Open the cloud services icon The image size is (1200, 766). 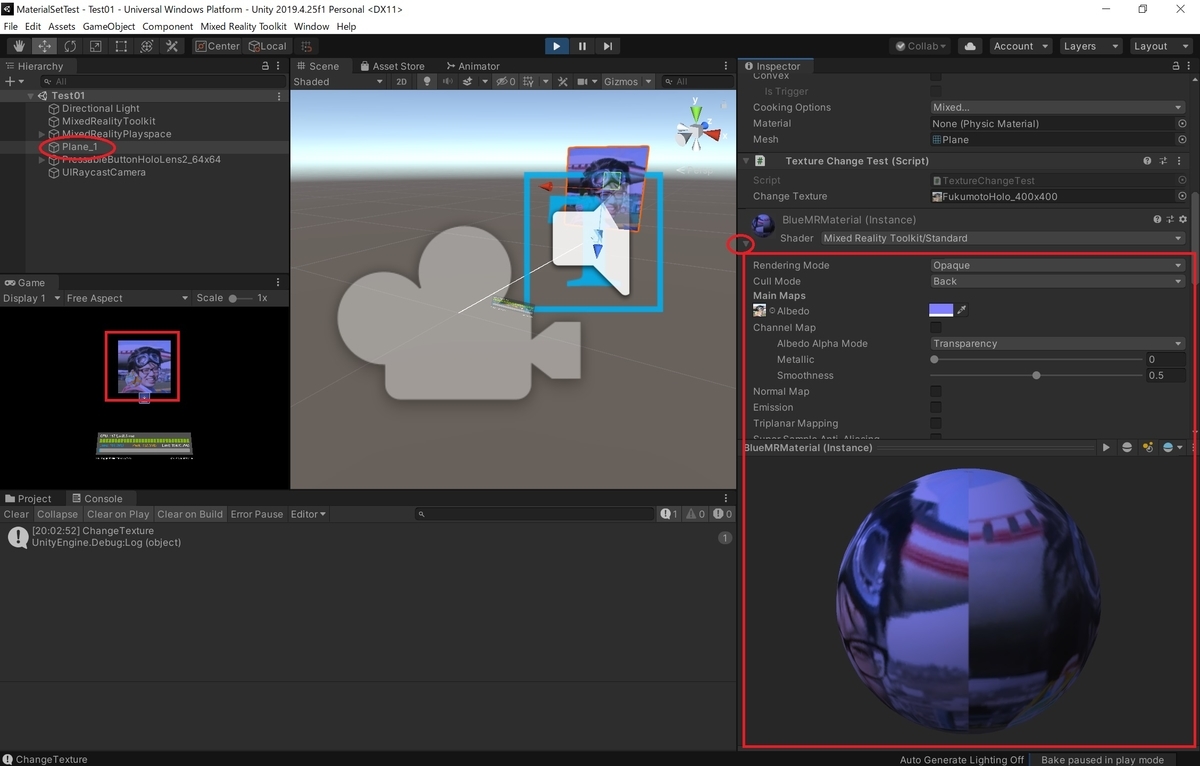pos(969,46)
